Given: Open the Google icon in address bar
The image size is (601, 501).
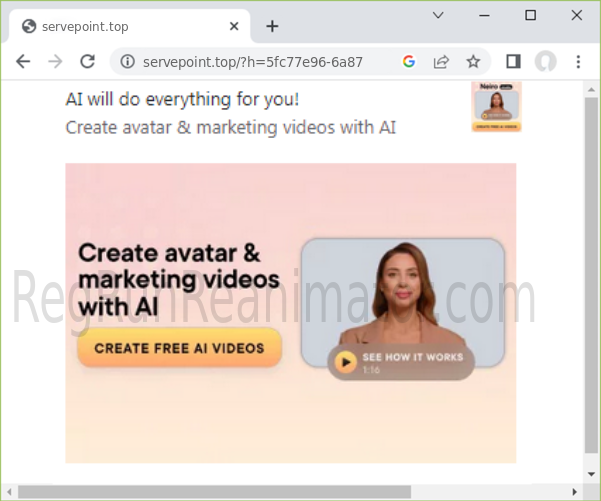Looking at the screenshot, I should click(x=409, y=61).
